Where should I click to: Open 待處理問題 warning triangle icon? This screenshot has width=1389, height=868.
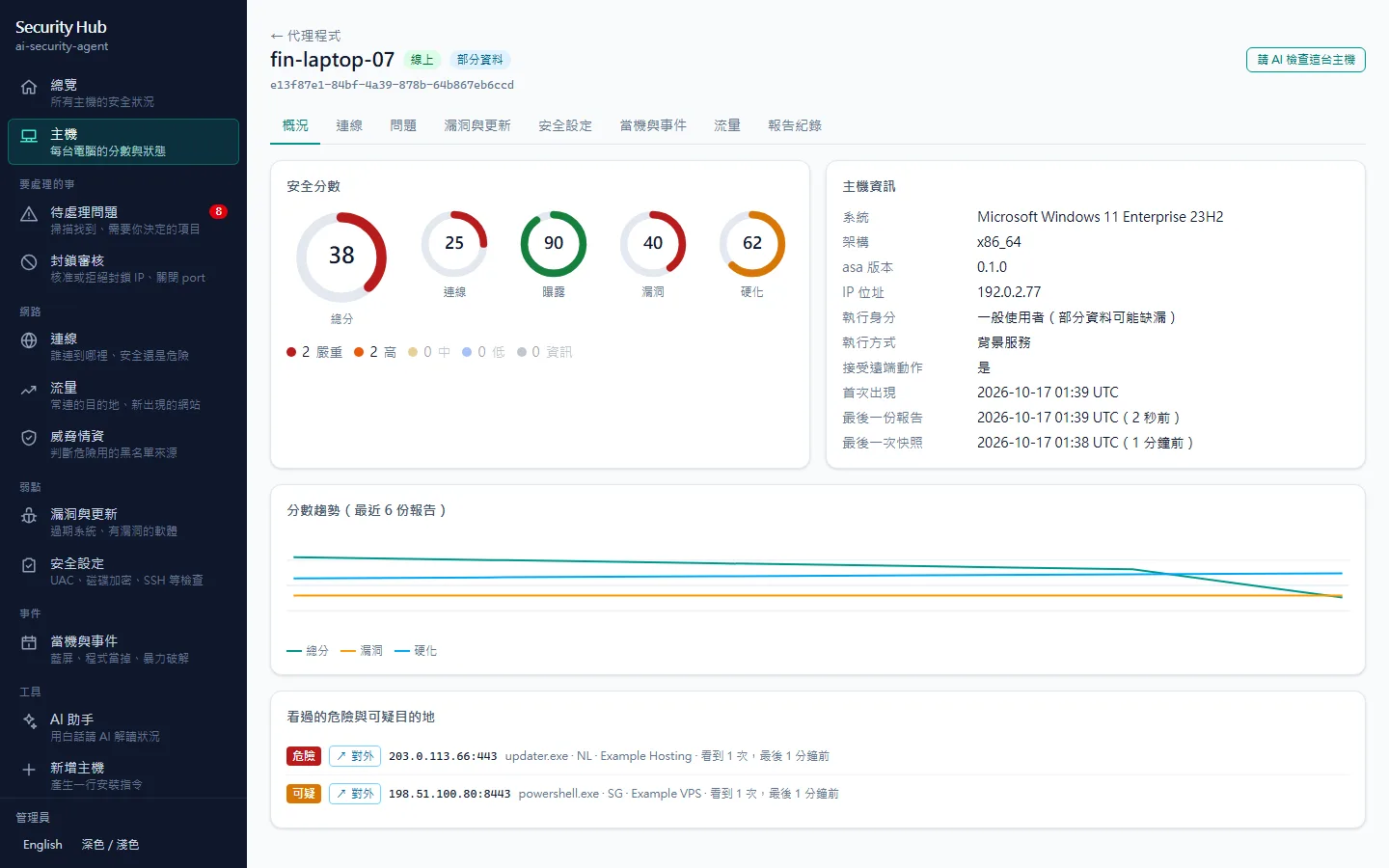point(29,214)
